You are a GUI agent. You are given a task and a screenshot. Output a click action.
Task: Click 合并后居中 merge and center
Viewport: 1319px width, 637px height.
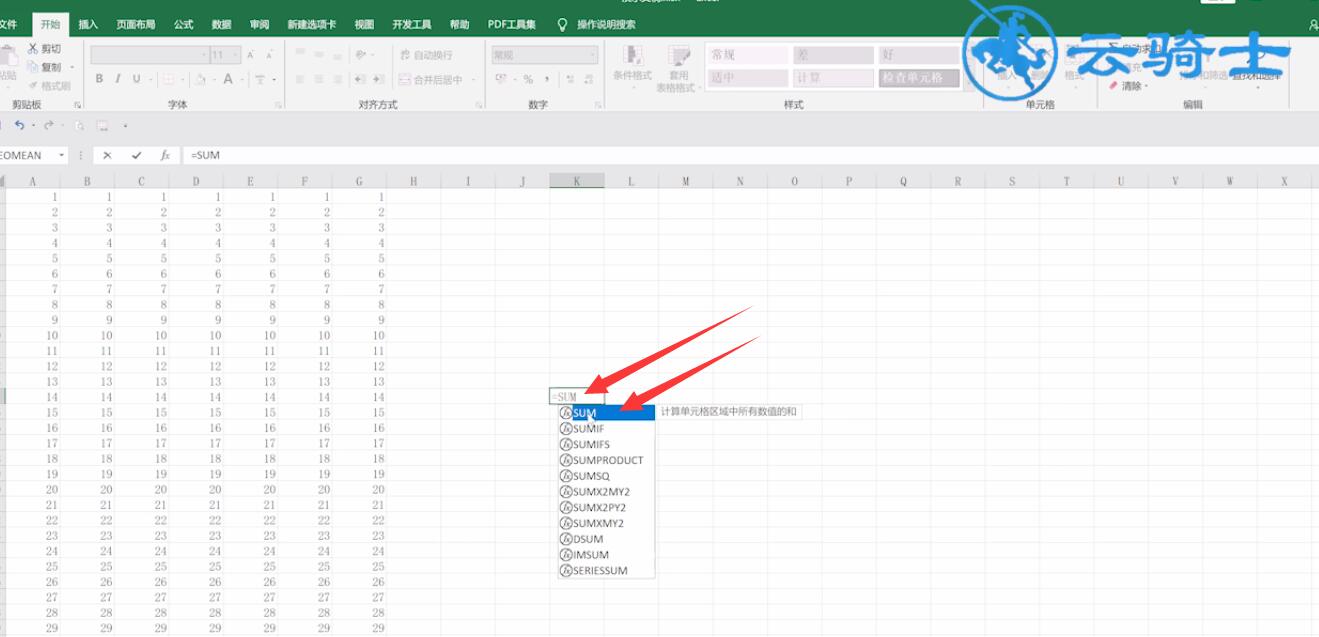point(431,80)
